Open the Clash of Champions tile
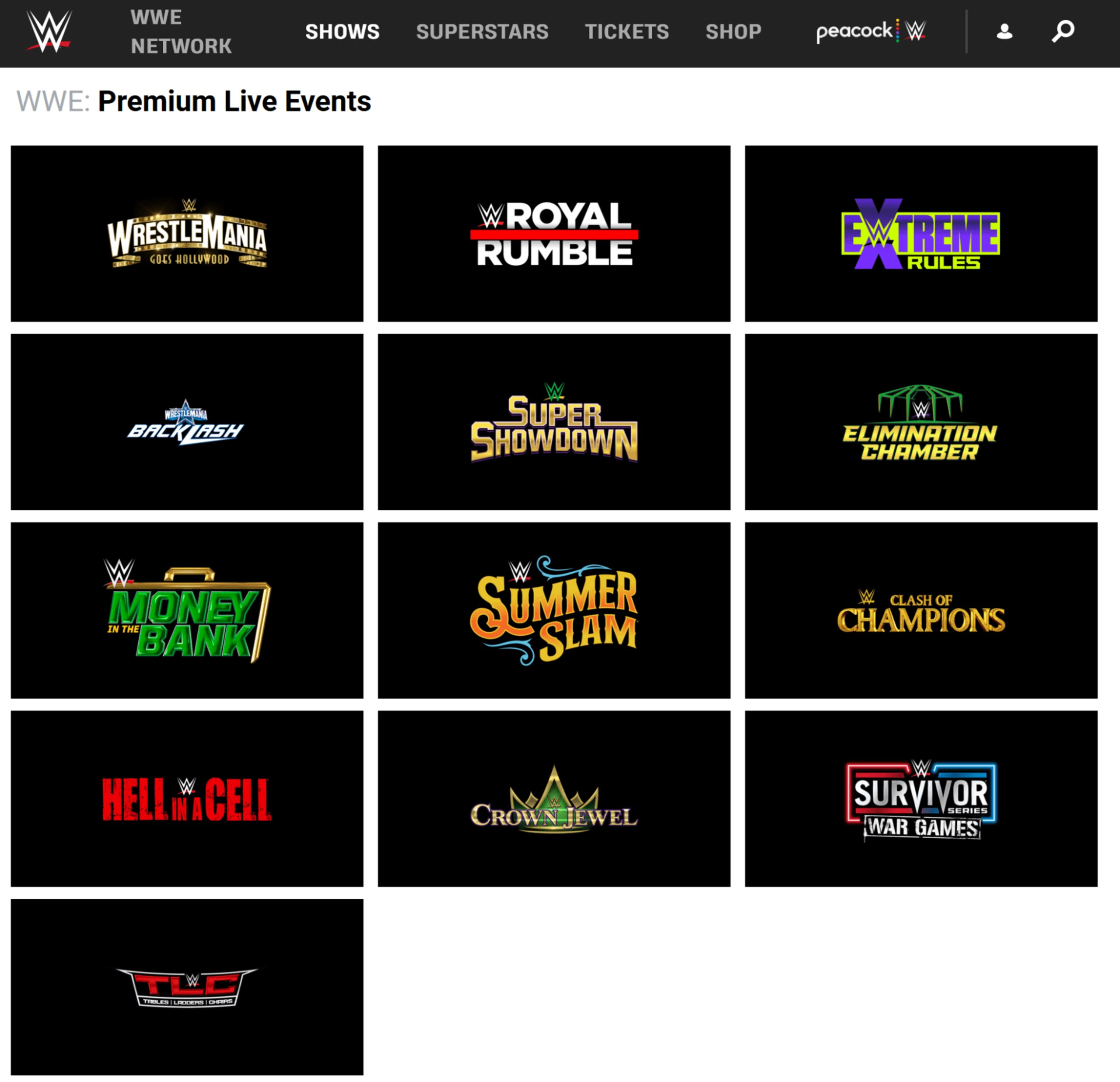Viewport: 1120px width, 1082px height. coord(920,610)
